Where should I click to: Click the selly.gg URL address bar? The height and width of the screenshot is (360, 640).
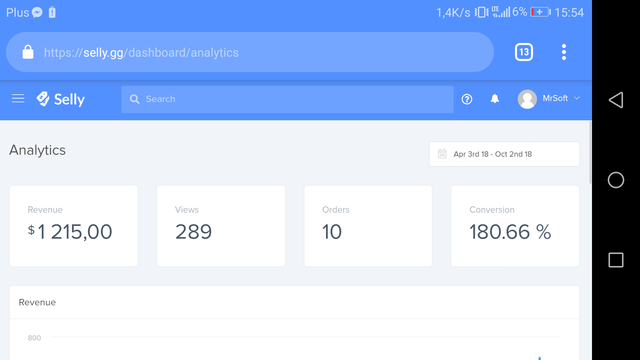(x=250, y=52)
